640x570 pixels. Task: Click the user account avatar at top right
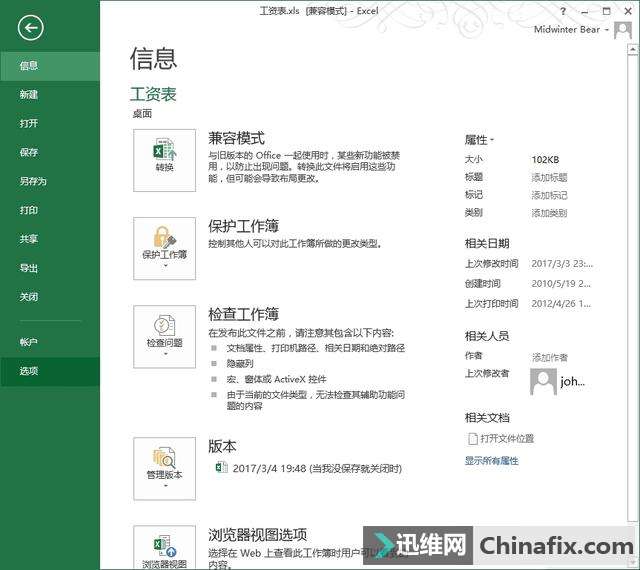click(623, 31)
